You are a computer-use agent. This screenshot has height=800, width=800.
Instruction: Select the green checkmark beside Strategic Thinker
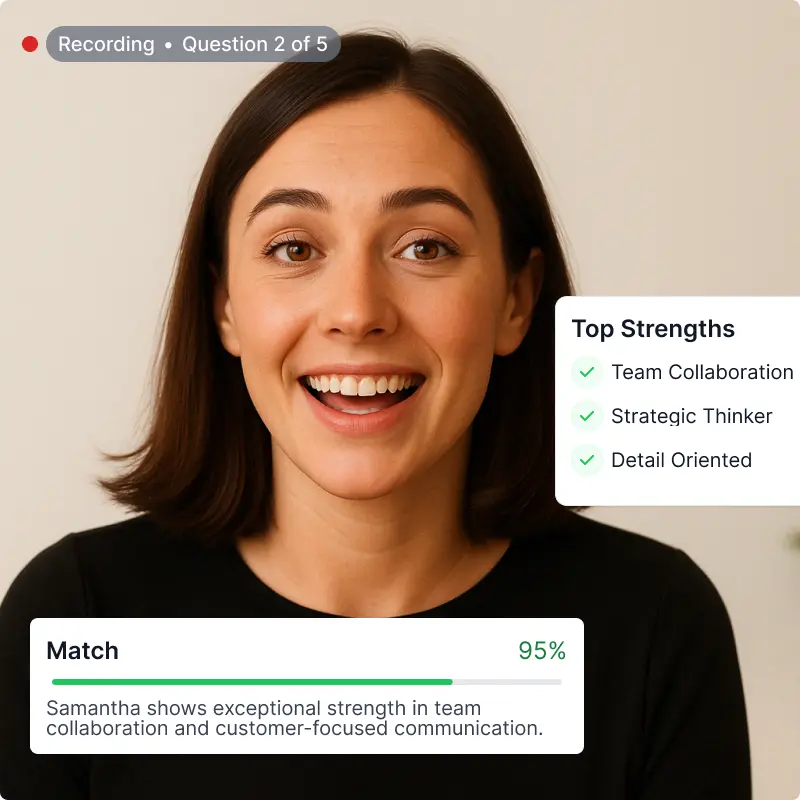point(587,416)
